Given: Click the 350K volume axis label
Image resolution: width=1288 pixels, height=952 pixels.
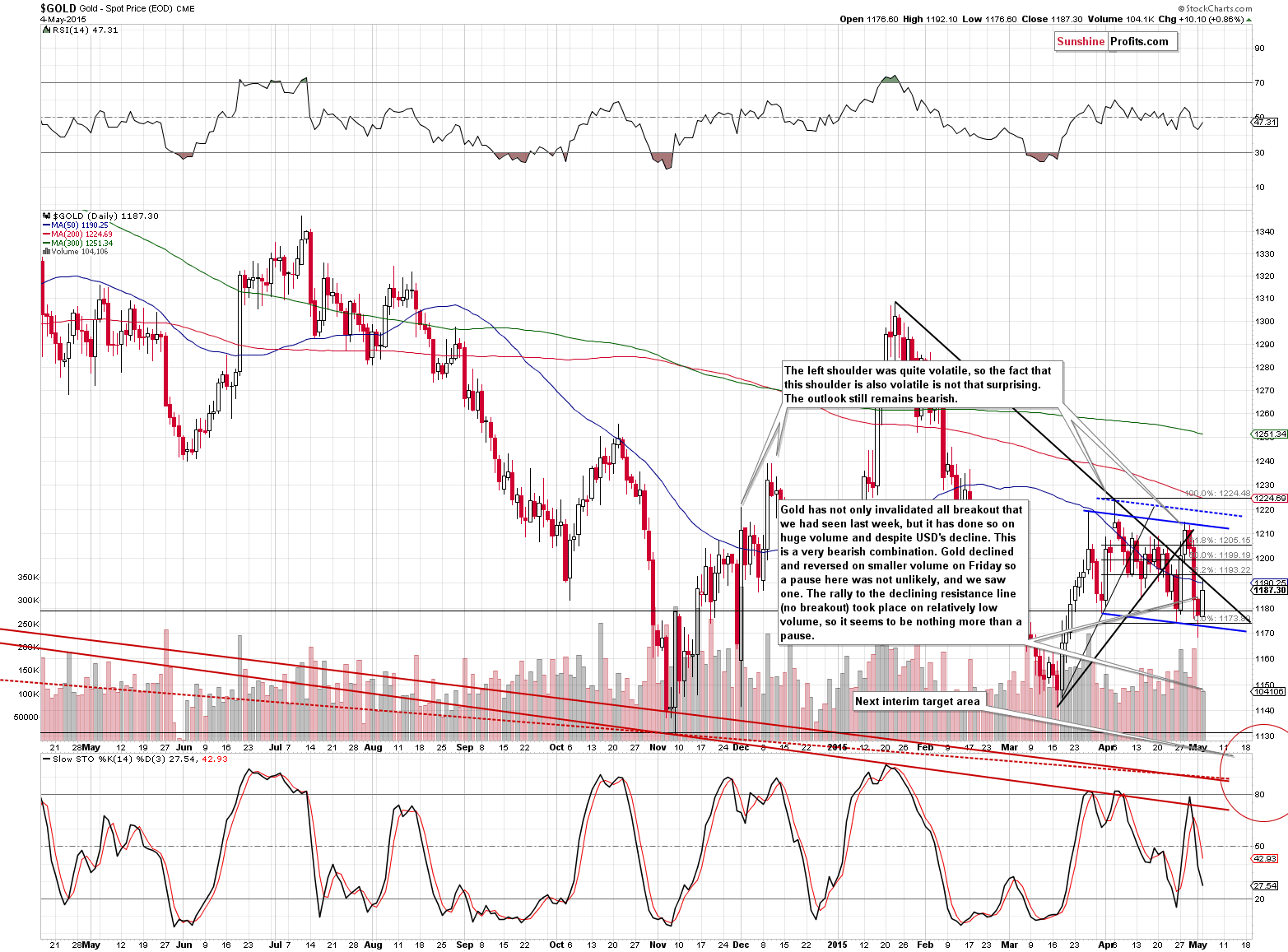Looking at the screenshot, I should (28, 578).
